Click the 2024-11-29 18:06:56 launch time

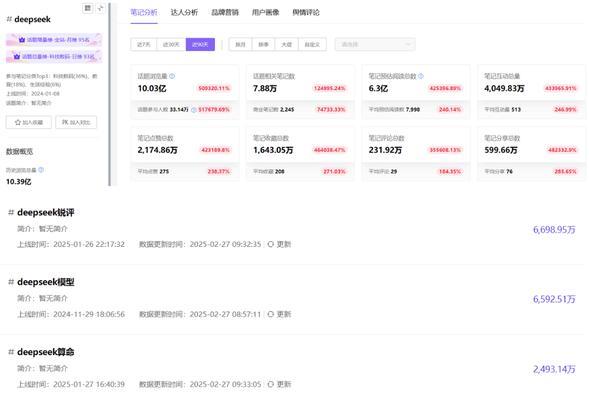pyautogui.click(x=89, y=314)
